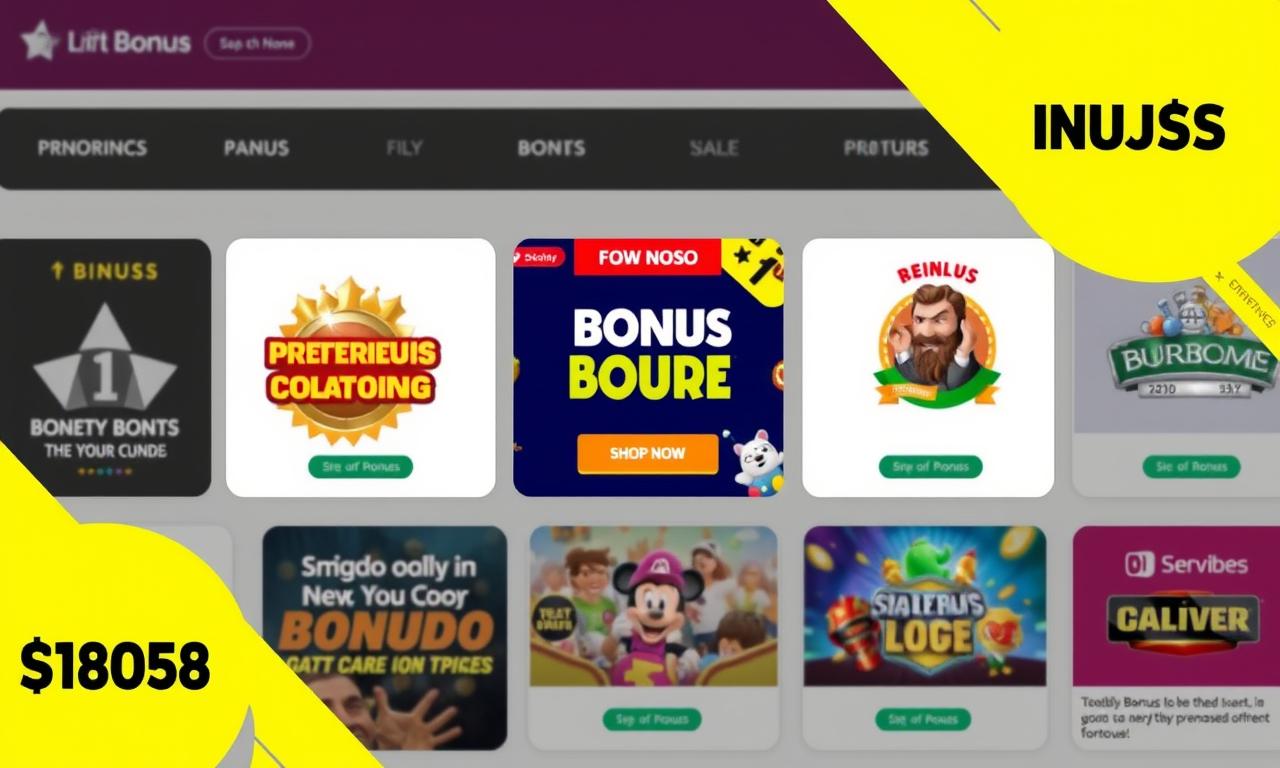Viewport: 1280px width, 768px height.
Task: Select the PANUS navigation tab
Action: [256, 148]
